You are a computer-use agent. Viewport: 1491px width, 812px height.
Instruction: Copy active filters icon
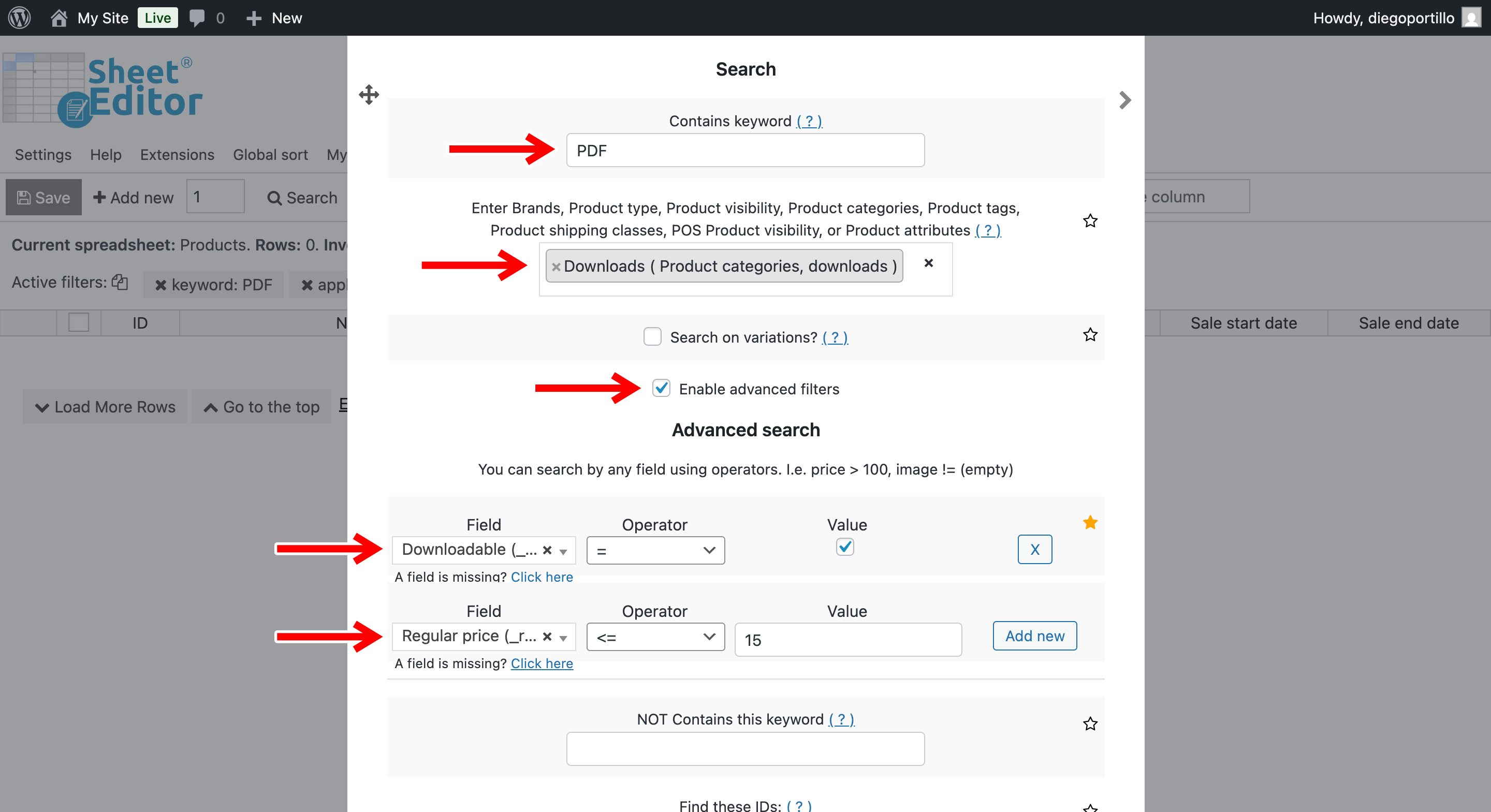(x=120, y=282)
